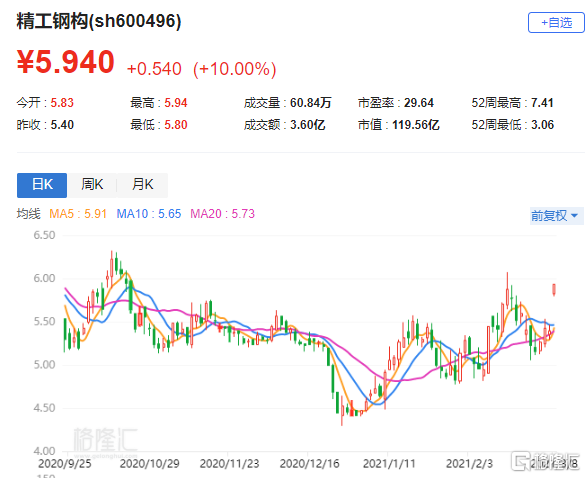The image size is (586, 478).
Task: Click the MA10 : 5.65 legend label
Action: pos(149,214)
